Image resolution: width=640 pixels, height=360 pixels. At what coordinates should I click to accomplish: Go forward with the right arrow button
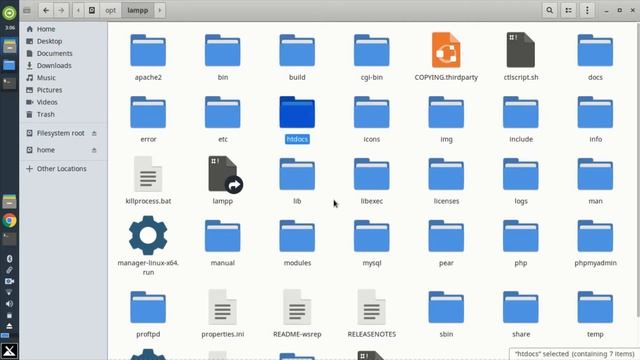[x=61, y=10]
